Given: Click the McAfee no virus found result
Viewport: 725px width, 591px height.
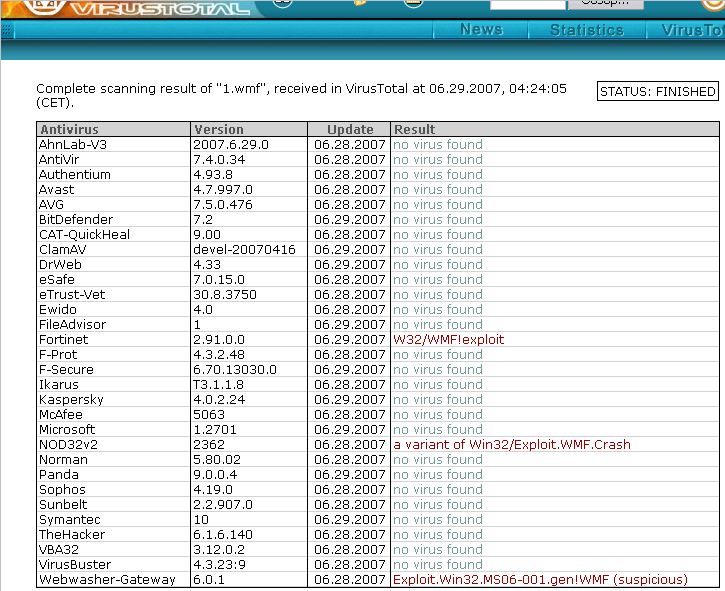Looking at the screenshot, I should click(x=437, y=414).
